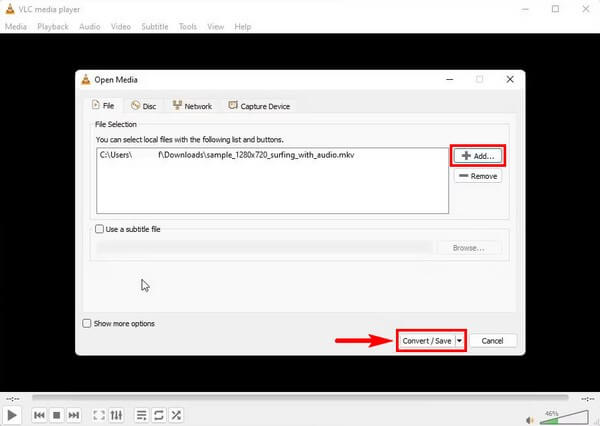Viewport: 600px width, 426px height.
Task: Click the Remove button
Action: [x=478, y=176]
